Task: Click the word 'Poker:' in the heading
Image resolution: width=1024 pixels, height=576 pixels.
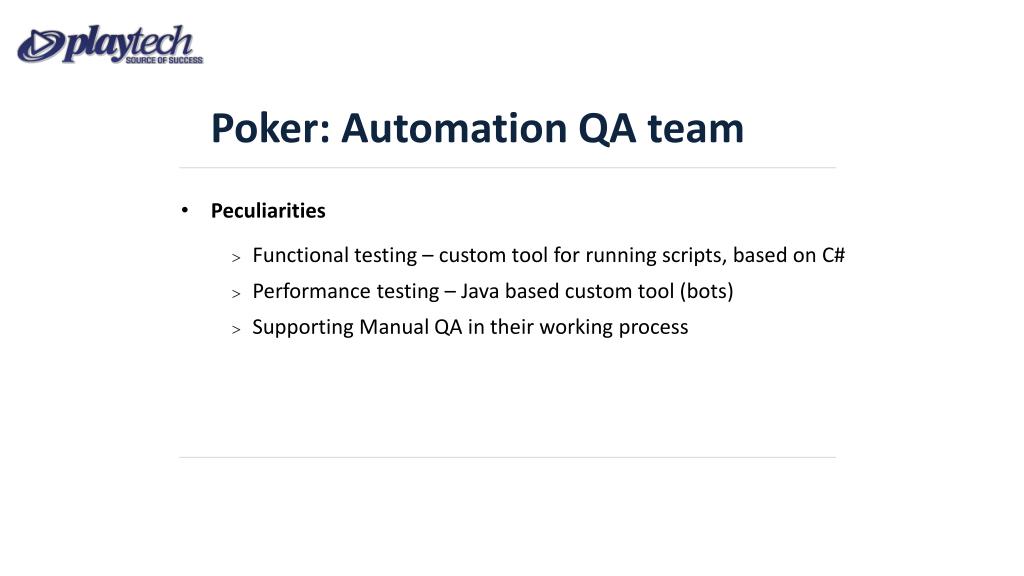Action: pos(271,128)
